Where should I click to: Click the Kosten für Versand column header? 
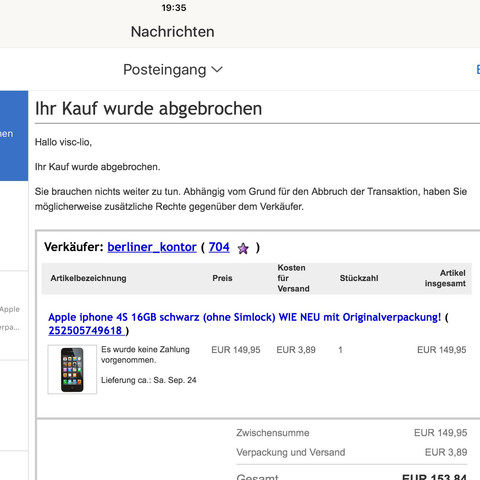click(293, 278)
